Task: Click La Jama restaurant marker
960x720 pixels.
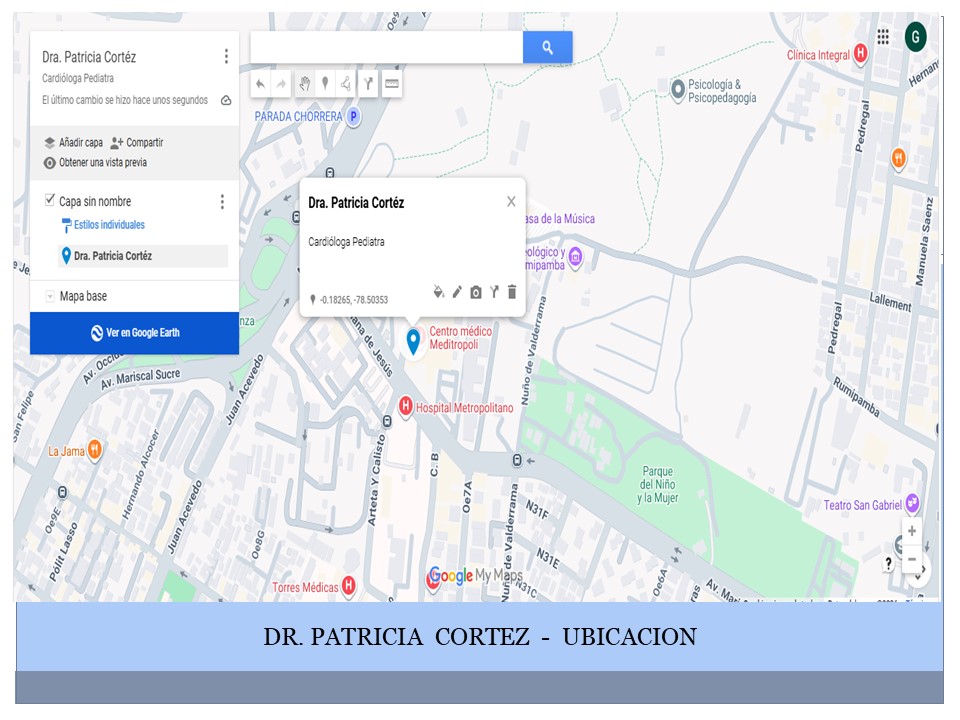Action: pyautogui.click(x=94, y=451)
